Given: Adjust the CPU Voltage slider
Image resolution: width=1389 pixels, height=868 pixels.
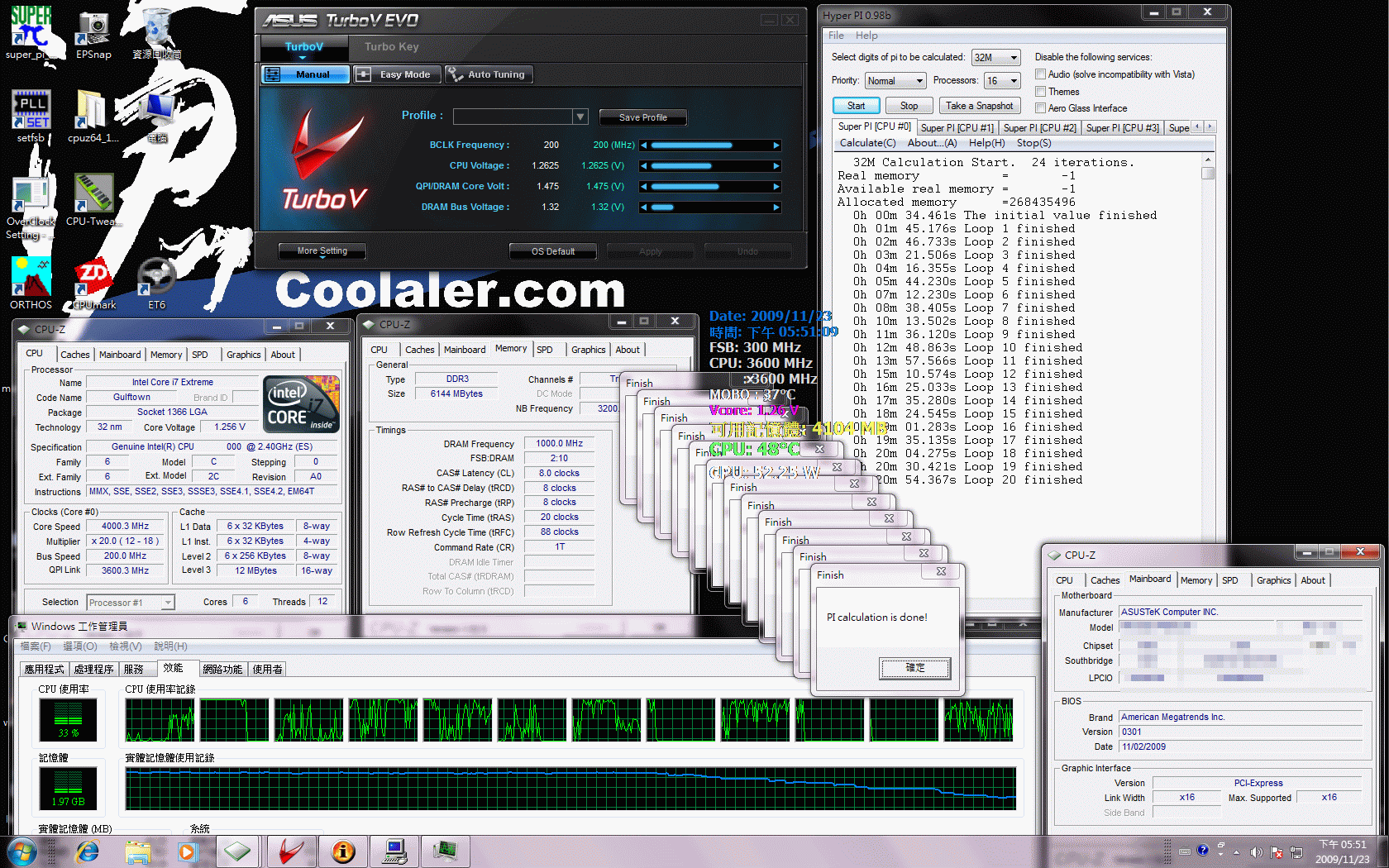Looking at the screenshot, I should (x=711, y=165).
